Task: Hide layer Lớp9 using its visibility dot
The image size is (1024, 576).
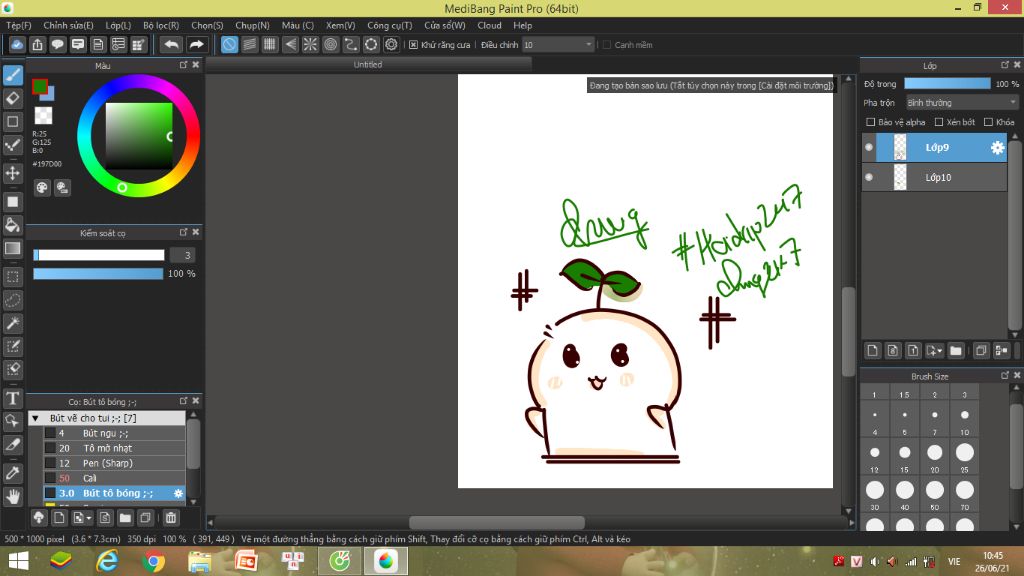Action: (869, 148)
